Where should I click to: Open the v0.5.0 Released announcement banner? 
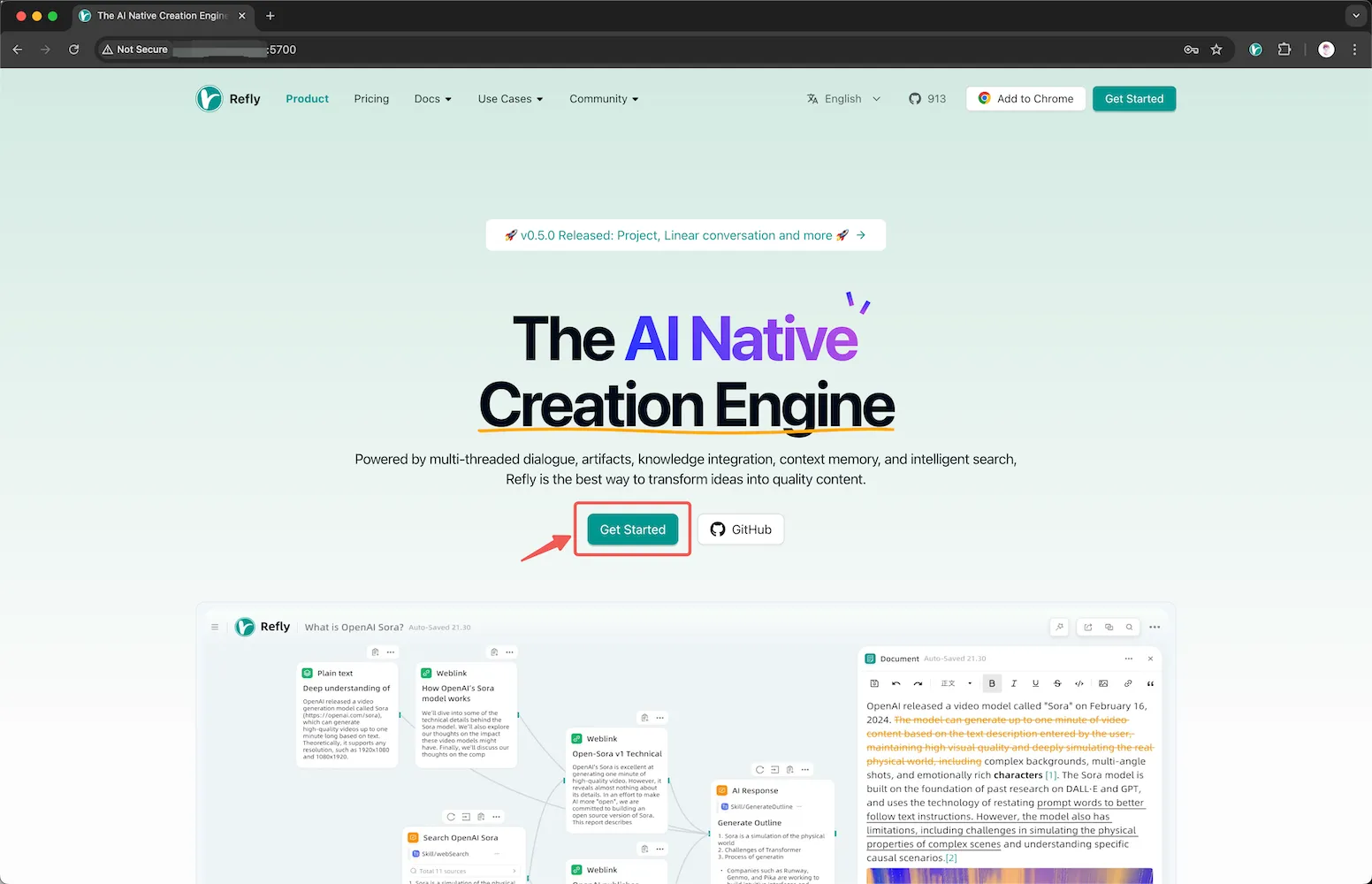(x=685, y=235)
